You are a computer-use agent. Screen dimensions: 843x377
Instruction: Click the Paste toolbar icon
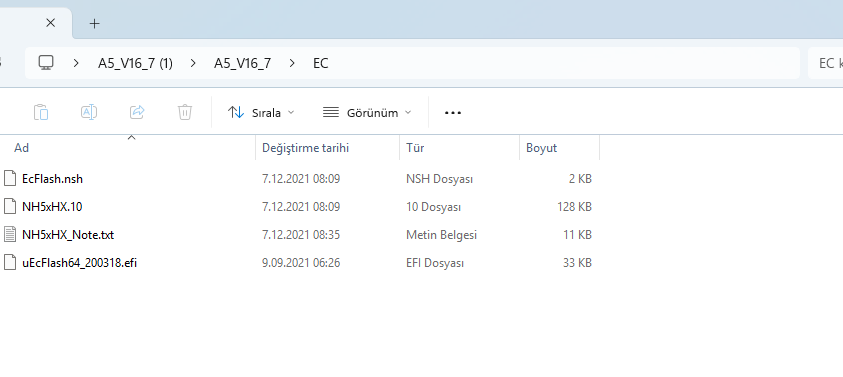41,112
